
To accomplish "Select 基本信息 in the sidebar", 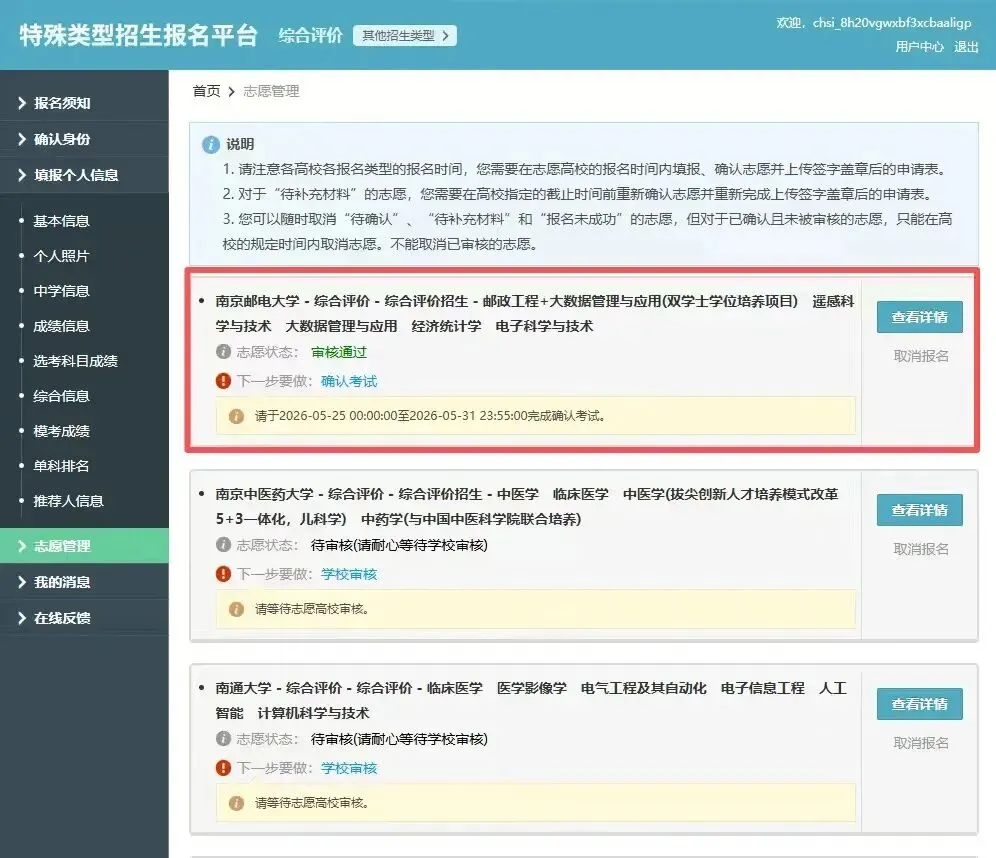I will (61, 221).
